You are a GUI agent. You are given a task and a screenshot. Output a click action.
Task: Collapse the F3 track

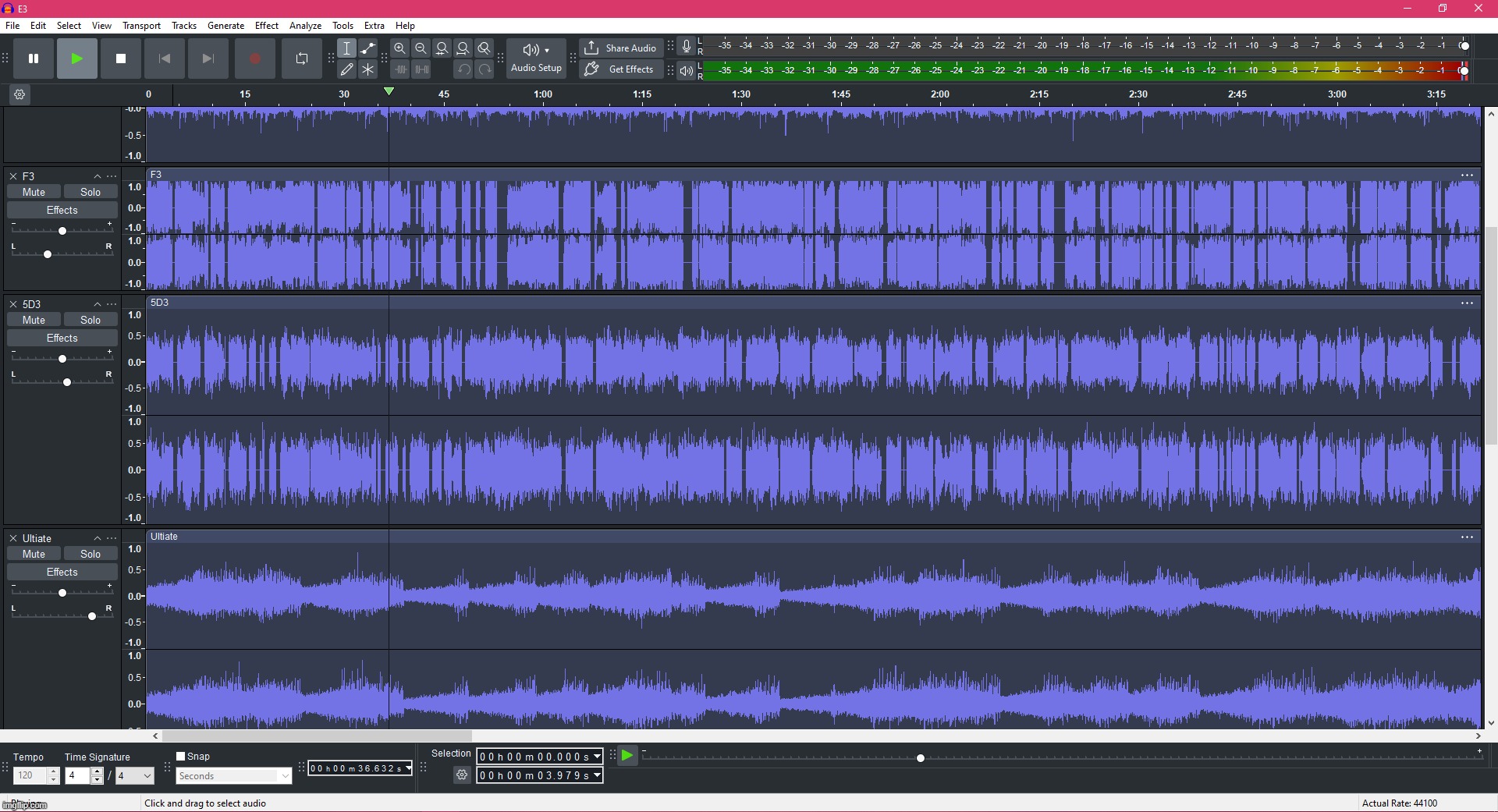tap(98, 176)
